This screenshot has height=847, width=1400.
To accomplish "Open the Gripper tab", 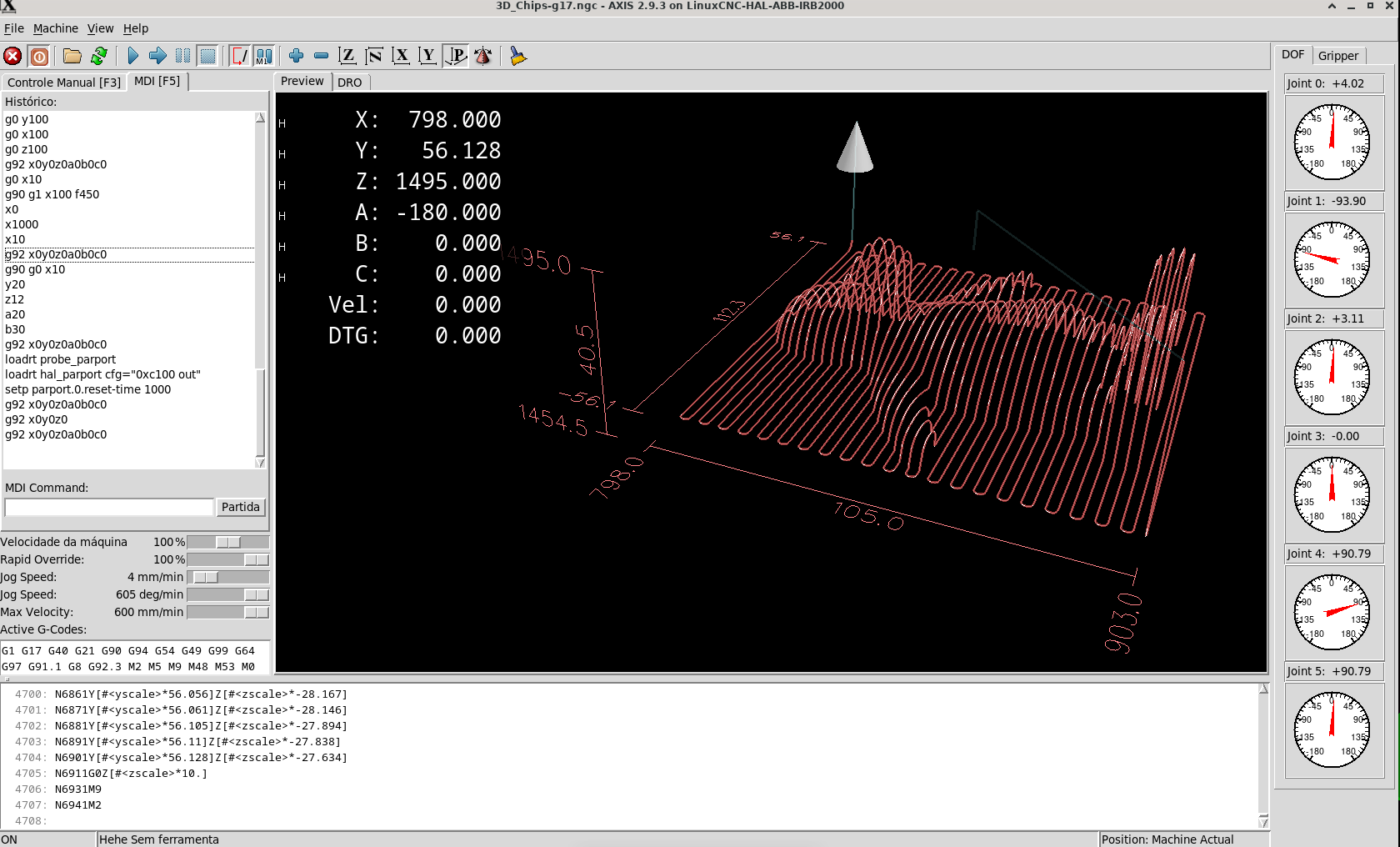I will (1338, 56).
